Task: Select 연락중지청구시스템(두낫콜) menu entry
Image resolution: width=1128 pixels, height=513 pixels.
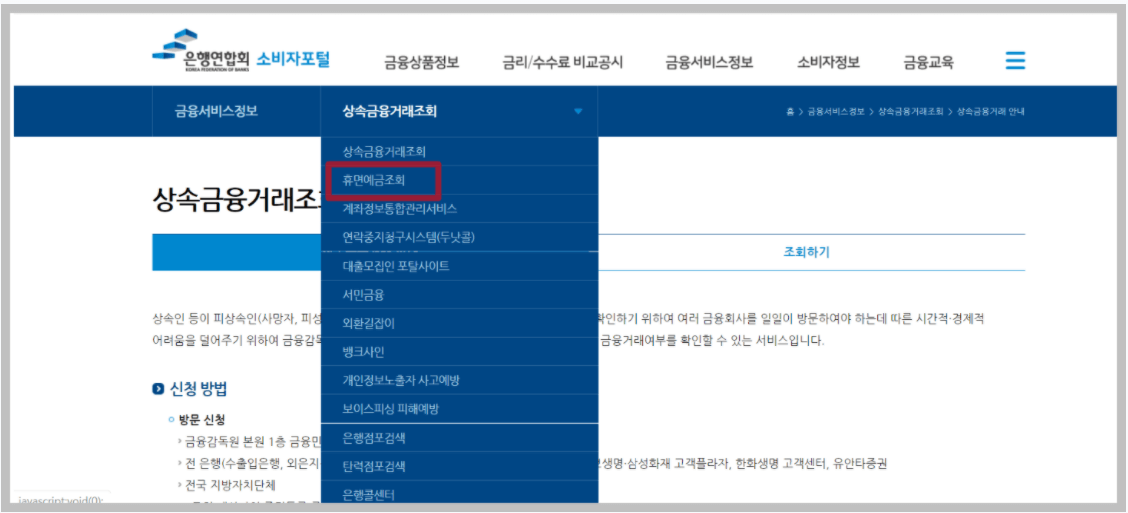Action: click(x=459, y=237)
